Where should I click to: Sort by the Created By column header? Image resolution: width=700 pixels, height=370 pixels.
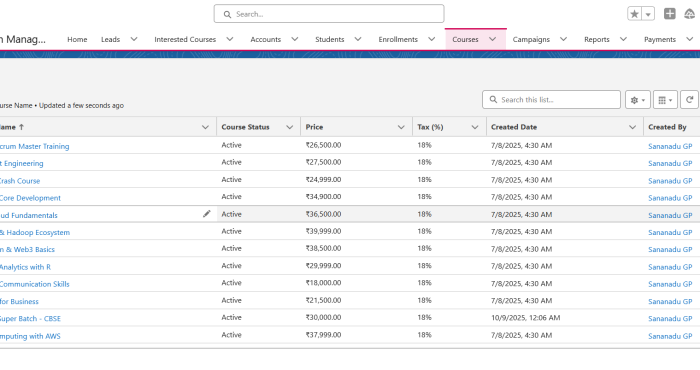tap(667, 127)
